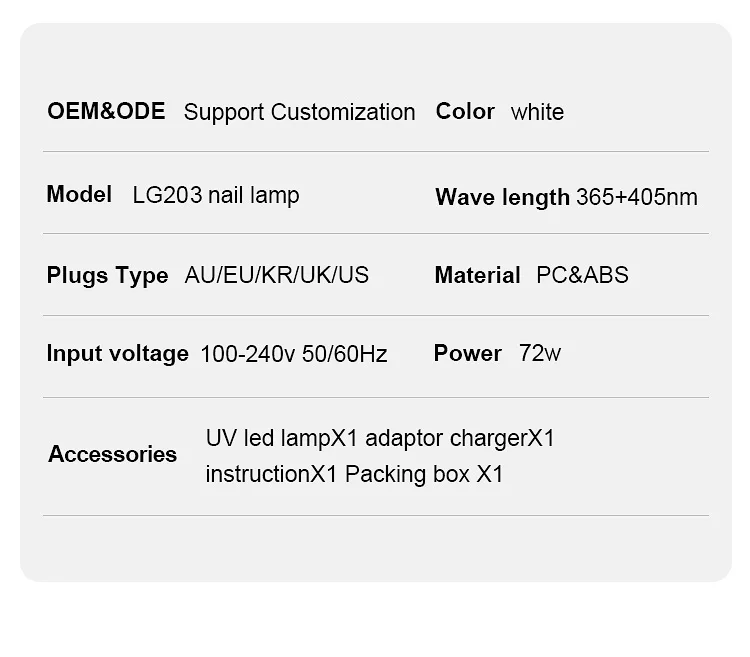Click the Material label
This screenshot has width=750, height=657.
click(477, 275)
